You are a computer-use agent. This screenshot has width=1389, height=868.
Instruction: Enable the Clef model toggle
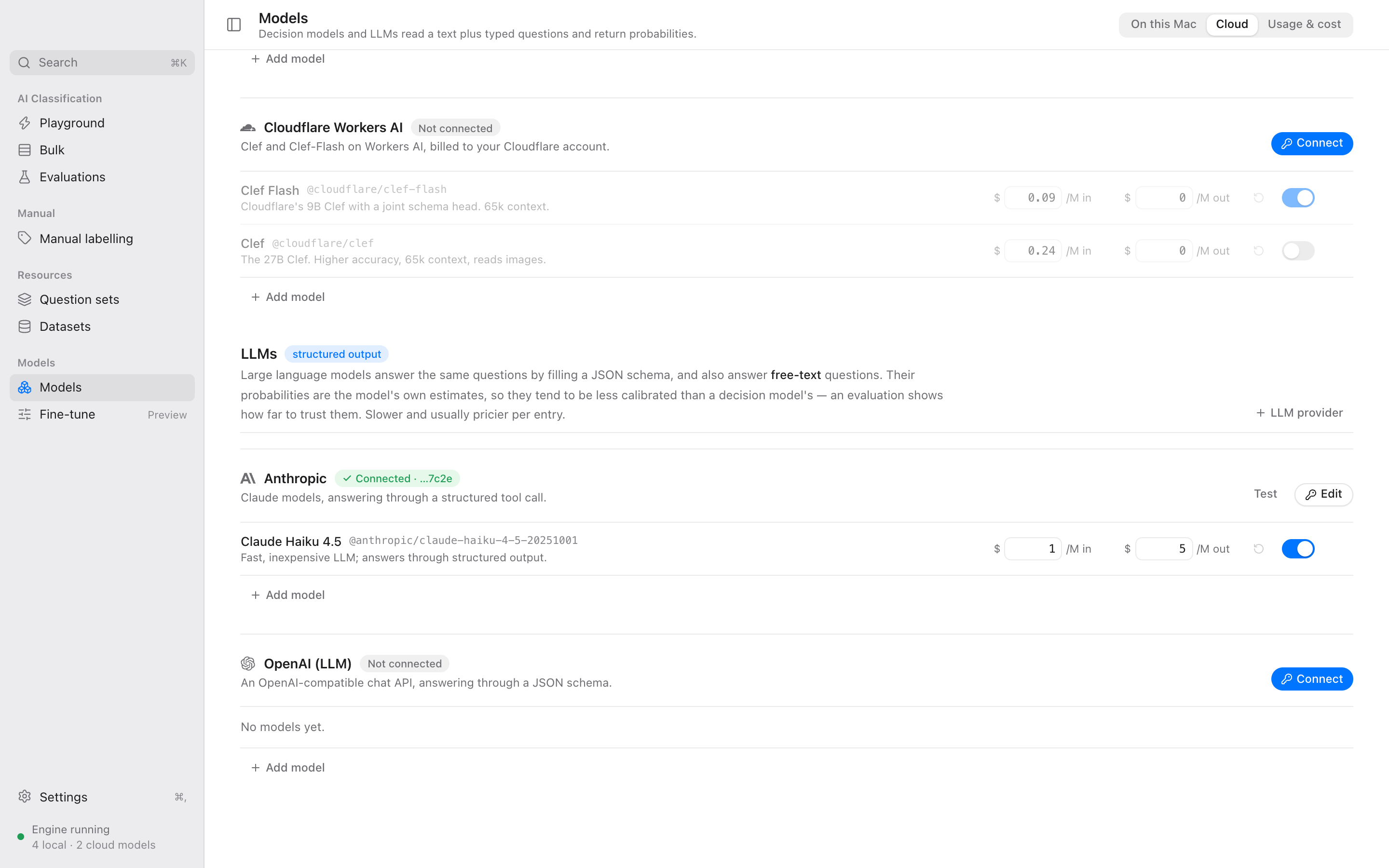tap(1298, 251)
